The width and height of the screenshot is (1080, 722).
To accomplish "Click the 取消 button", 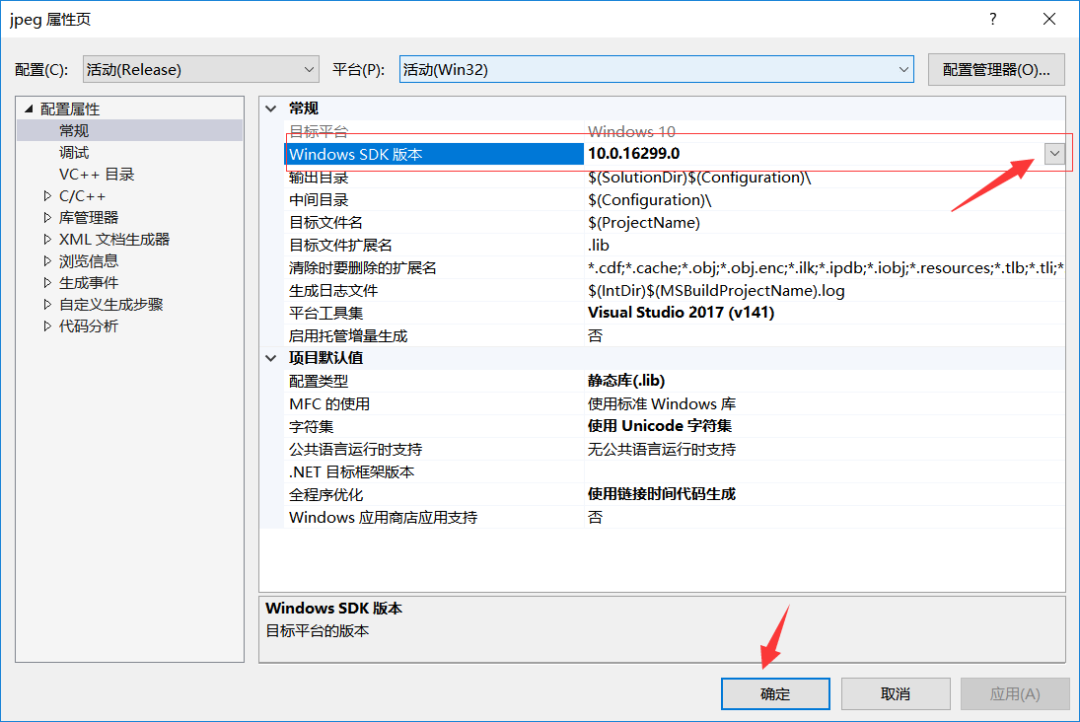I will (895, 693).
